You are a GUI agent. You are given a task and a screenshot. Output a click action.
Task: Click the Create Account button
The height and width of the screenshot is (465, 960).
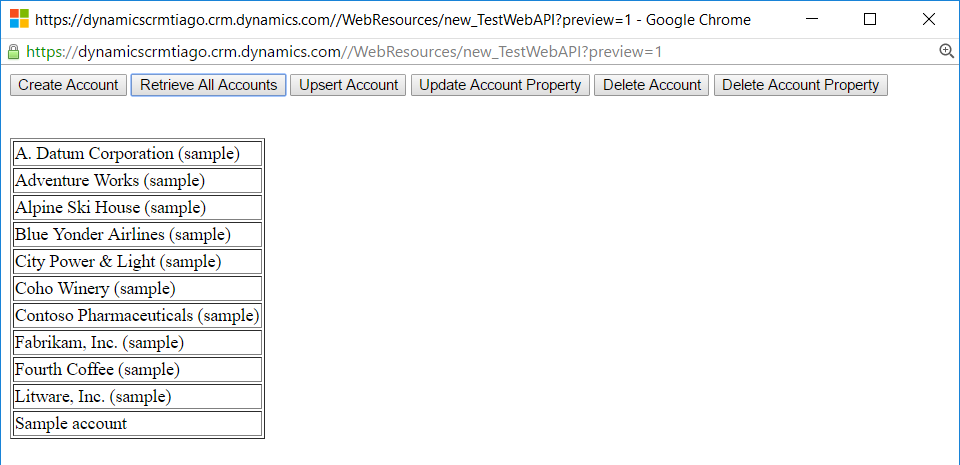(68, 85)
